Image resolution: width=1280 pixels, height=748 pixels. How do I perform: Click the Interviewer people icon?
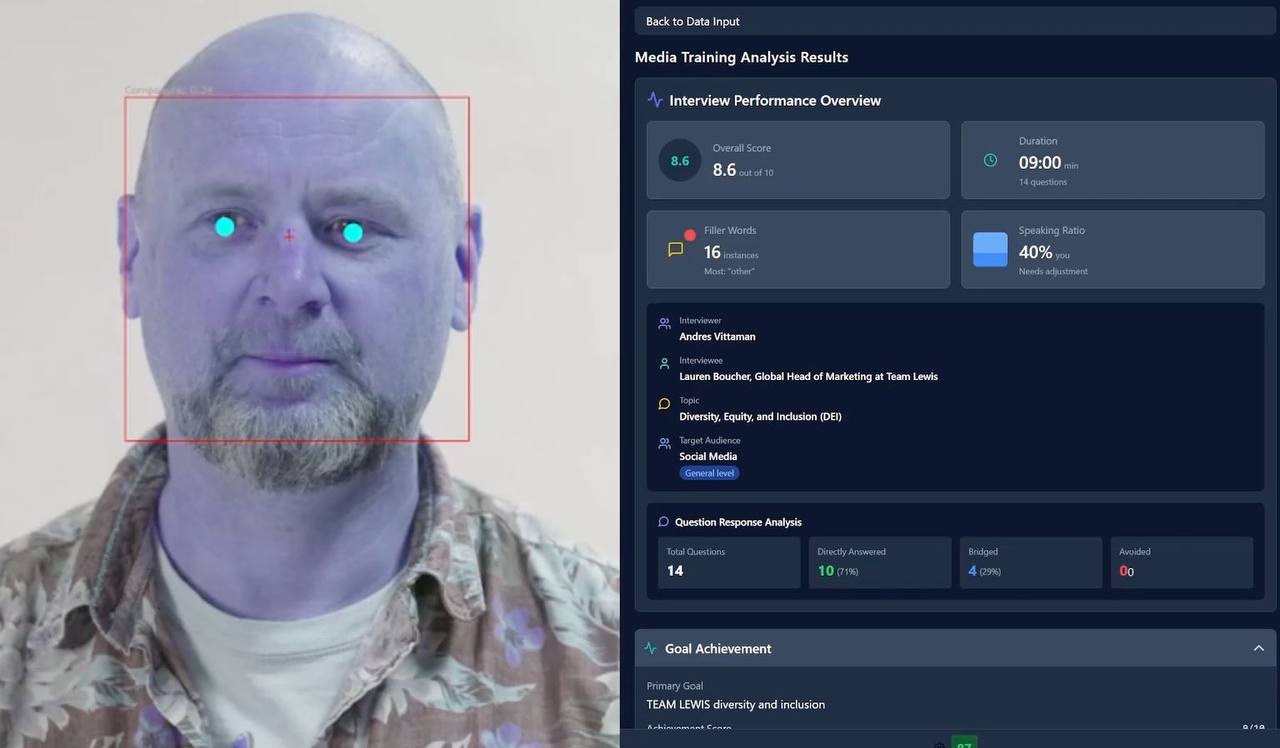coord(664,324)
